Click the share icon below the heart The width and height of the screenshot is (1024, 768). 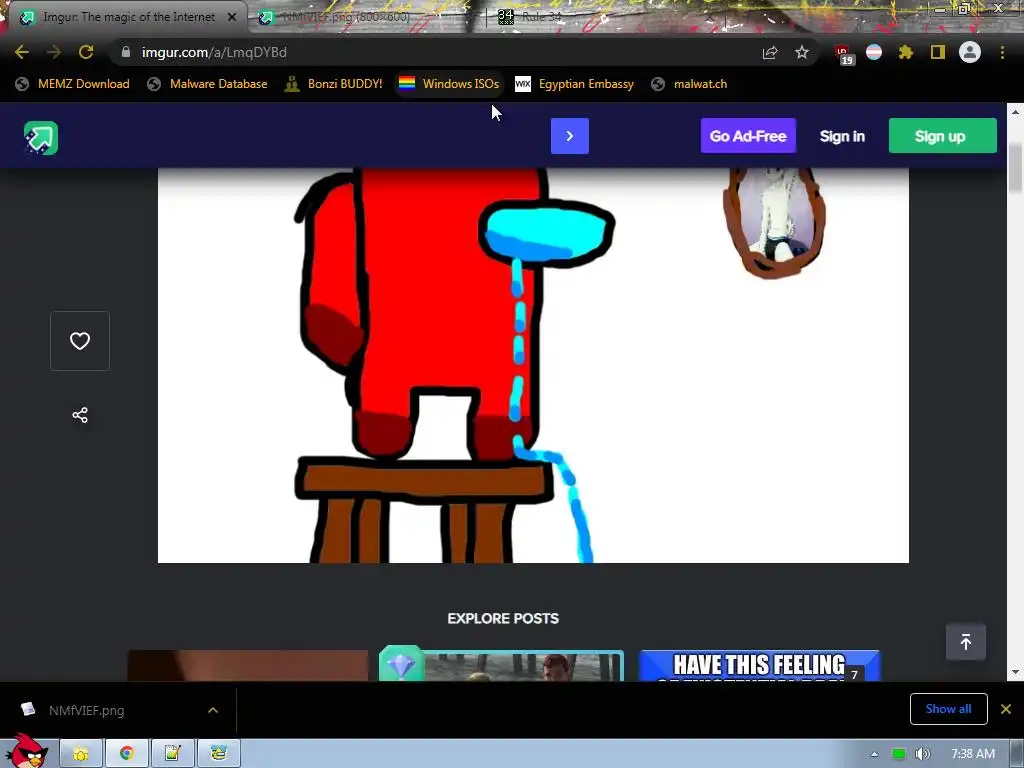80,415
